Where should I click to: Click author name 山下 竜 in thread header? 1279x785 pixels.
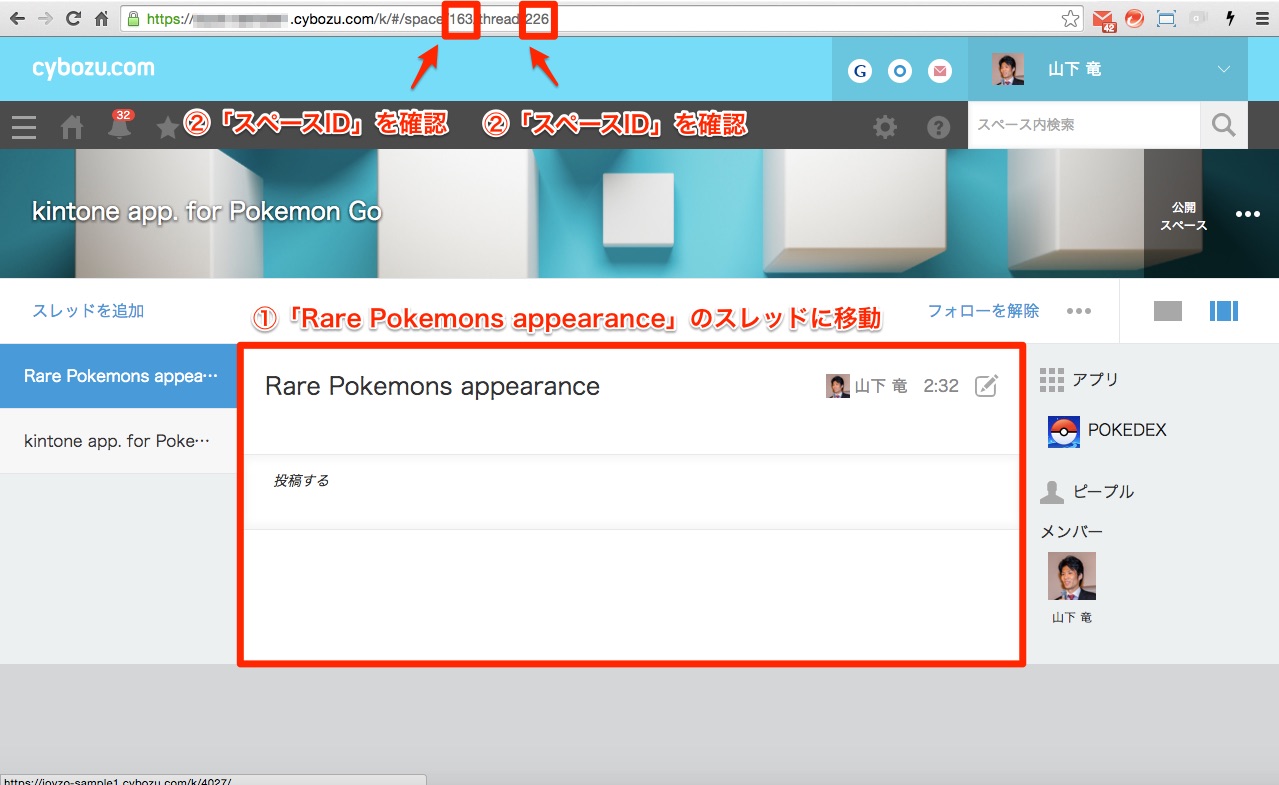(x=881, y=386)
